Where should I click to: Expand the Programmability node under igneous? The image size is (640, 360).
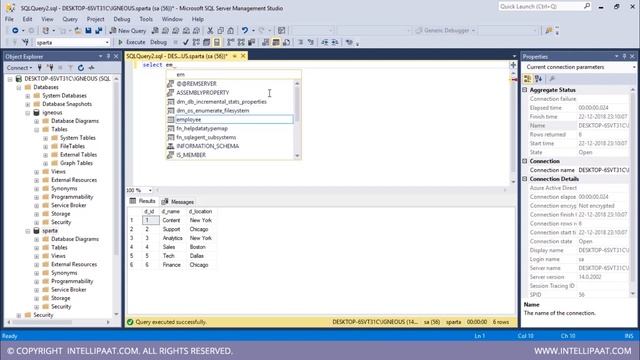click(x=37, y=197)
